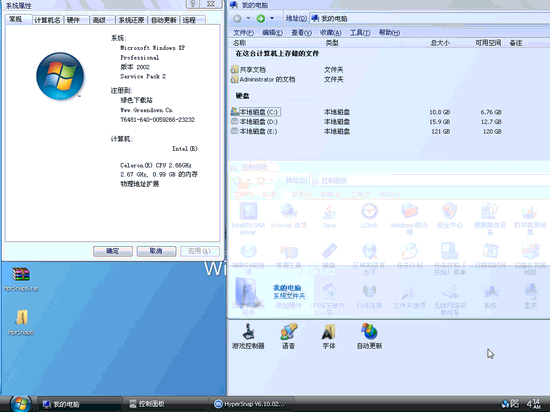Click the 硬盘 group heading
Image resolution: width=550 pixels, height=412 pixels.
tap(242, 96)
